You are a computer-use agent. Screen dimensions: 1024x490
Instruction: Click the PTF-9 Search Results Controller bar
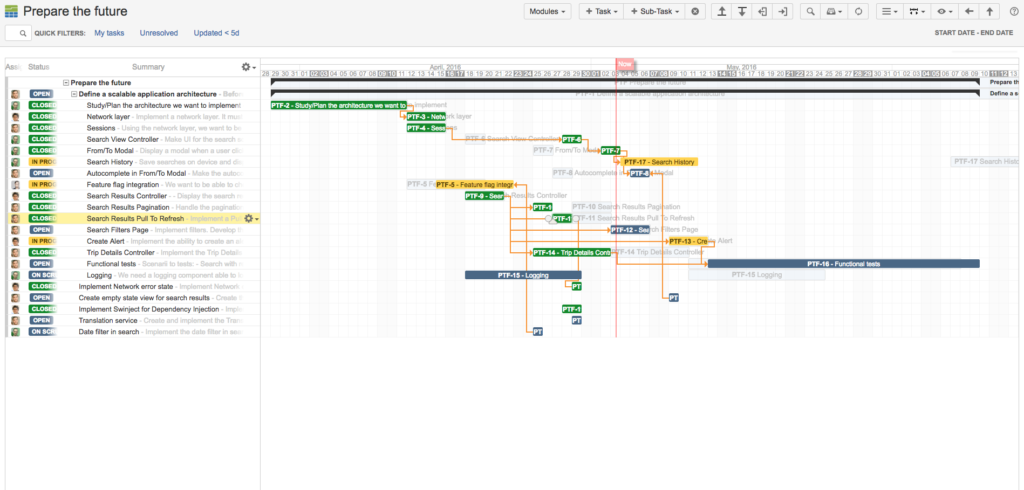pos(485,196)
